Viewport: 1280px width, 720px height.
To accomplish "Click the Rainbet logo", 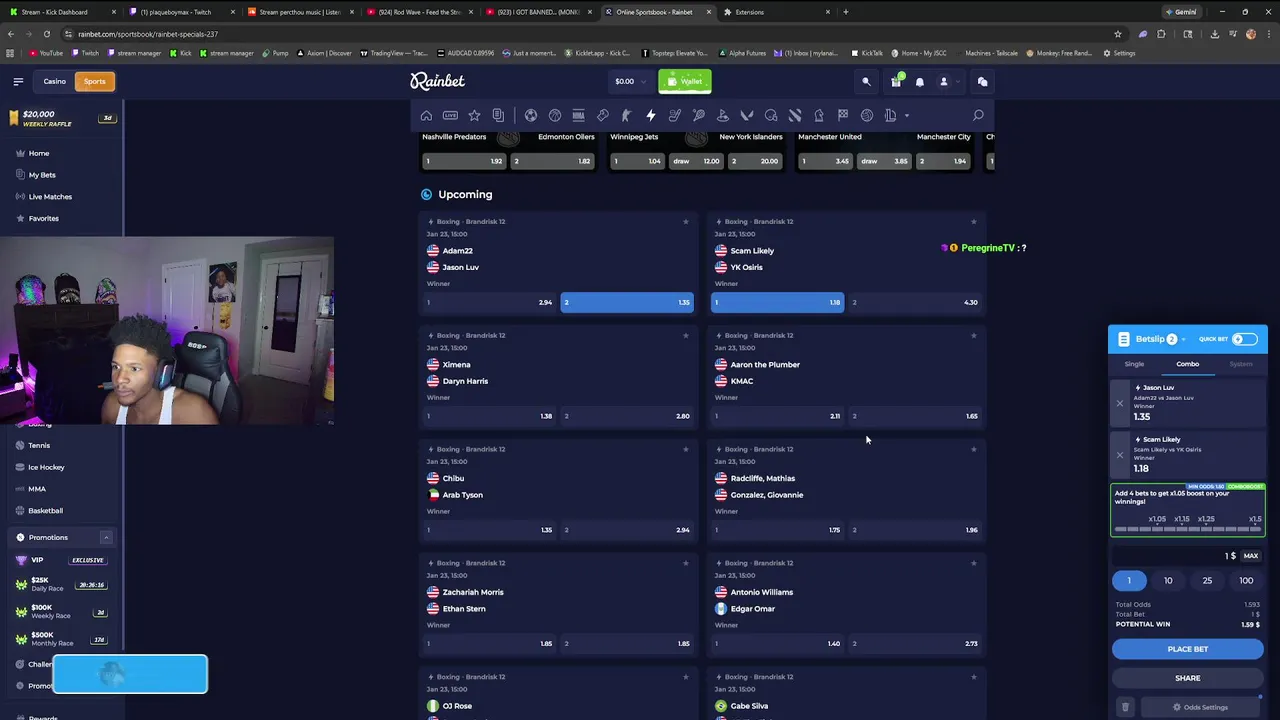I will (437, 81).
